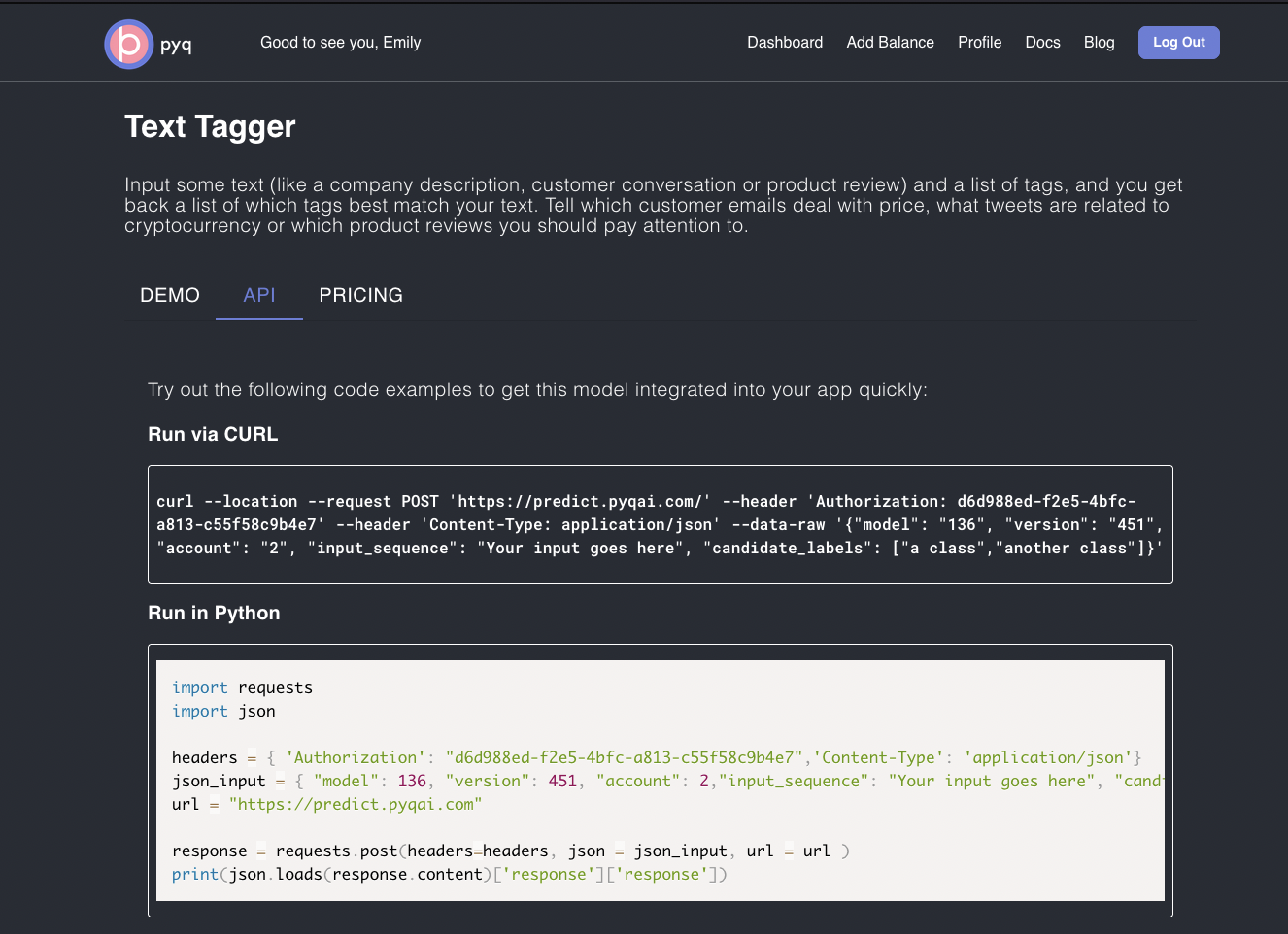
Task: Click the 'import requests' code line
Action: 242,687
